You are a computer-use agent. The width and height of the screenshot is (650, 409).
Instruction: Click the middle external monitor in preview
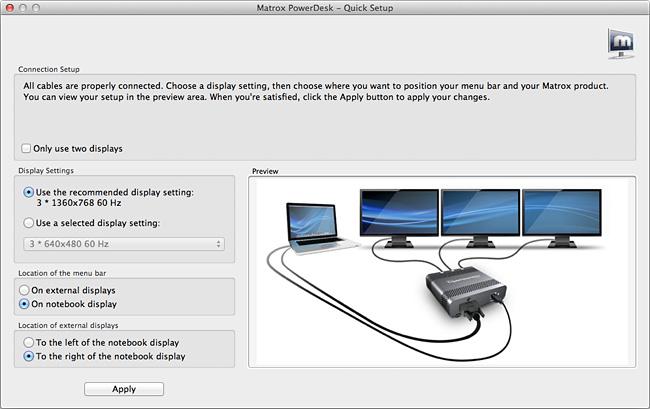point(480,218)
